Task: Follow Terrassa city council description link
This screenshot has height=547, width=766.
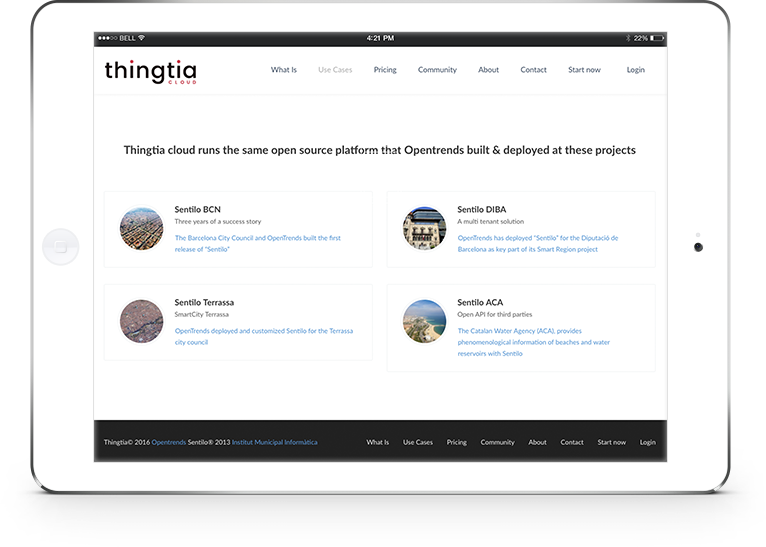Action: 264,336
